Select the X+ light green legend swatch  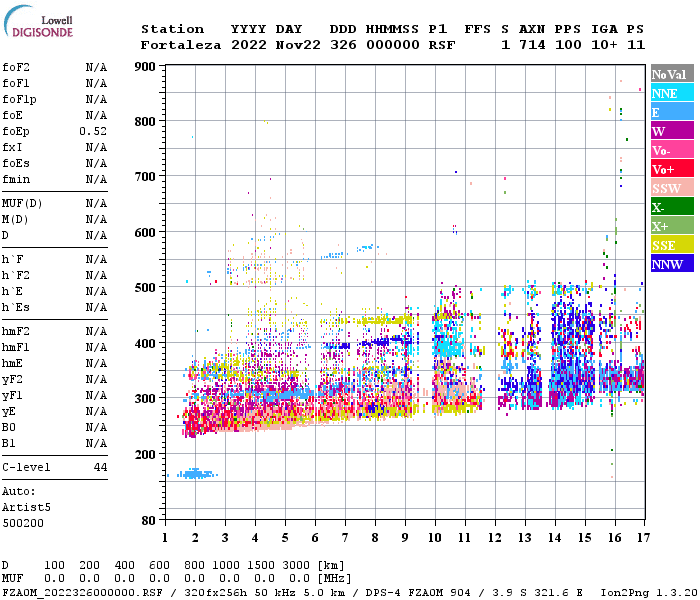(672, 226)
